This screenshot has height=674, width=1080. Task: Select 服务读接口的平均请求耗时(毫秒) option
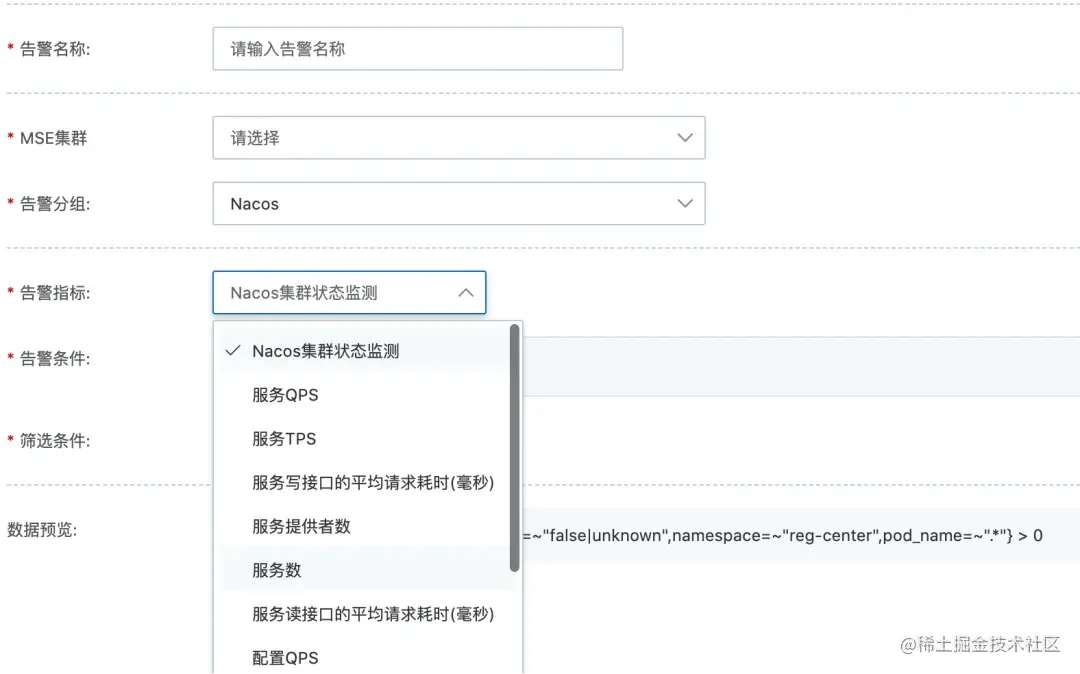(x=365, y=614)
